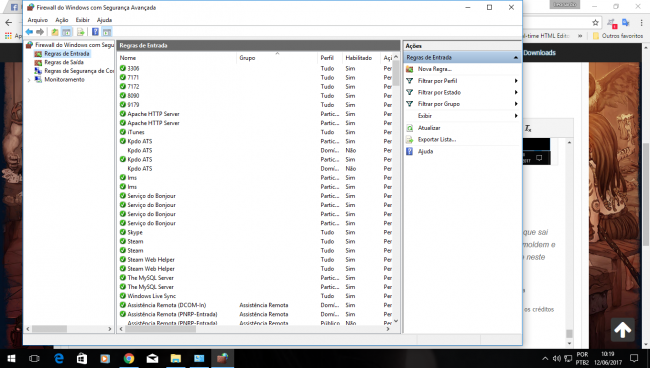
Task: Open the Arquivo menu
Action: point(38,20)
